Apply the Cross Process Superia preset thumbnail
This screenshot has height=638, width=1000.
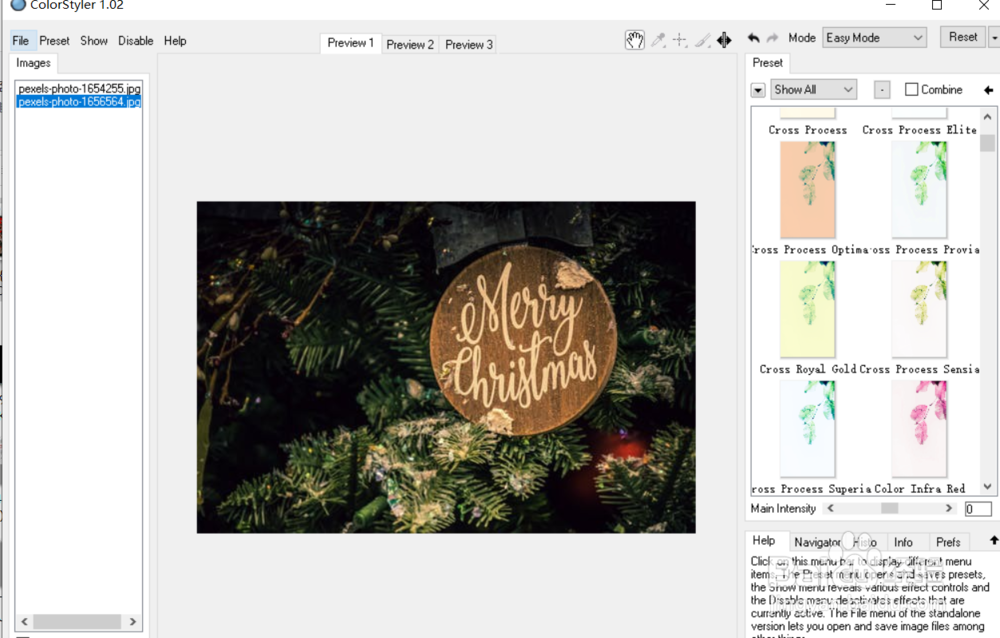[807, 429]
